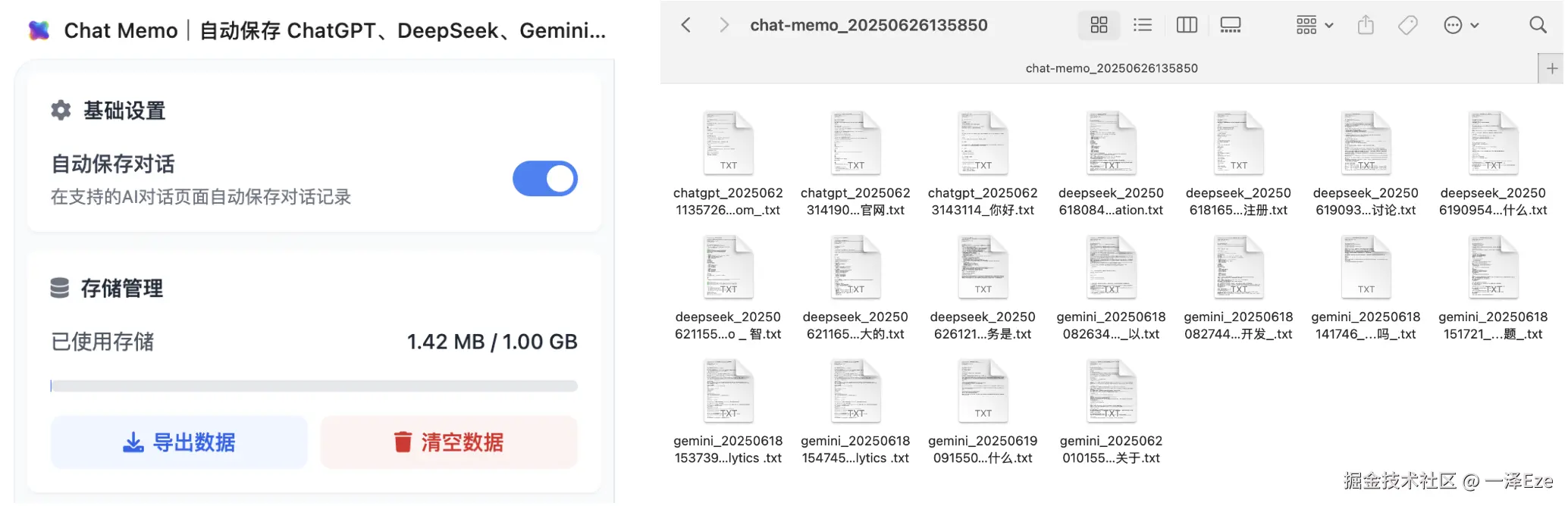
Task: Select the chatgpt 你好.txt file
Action: tap(983, 144)
